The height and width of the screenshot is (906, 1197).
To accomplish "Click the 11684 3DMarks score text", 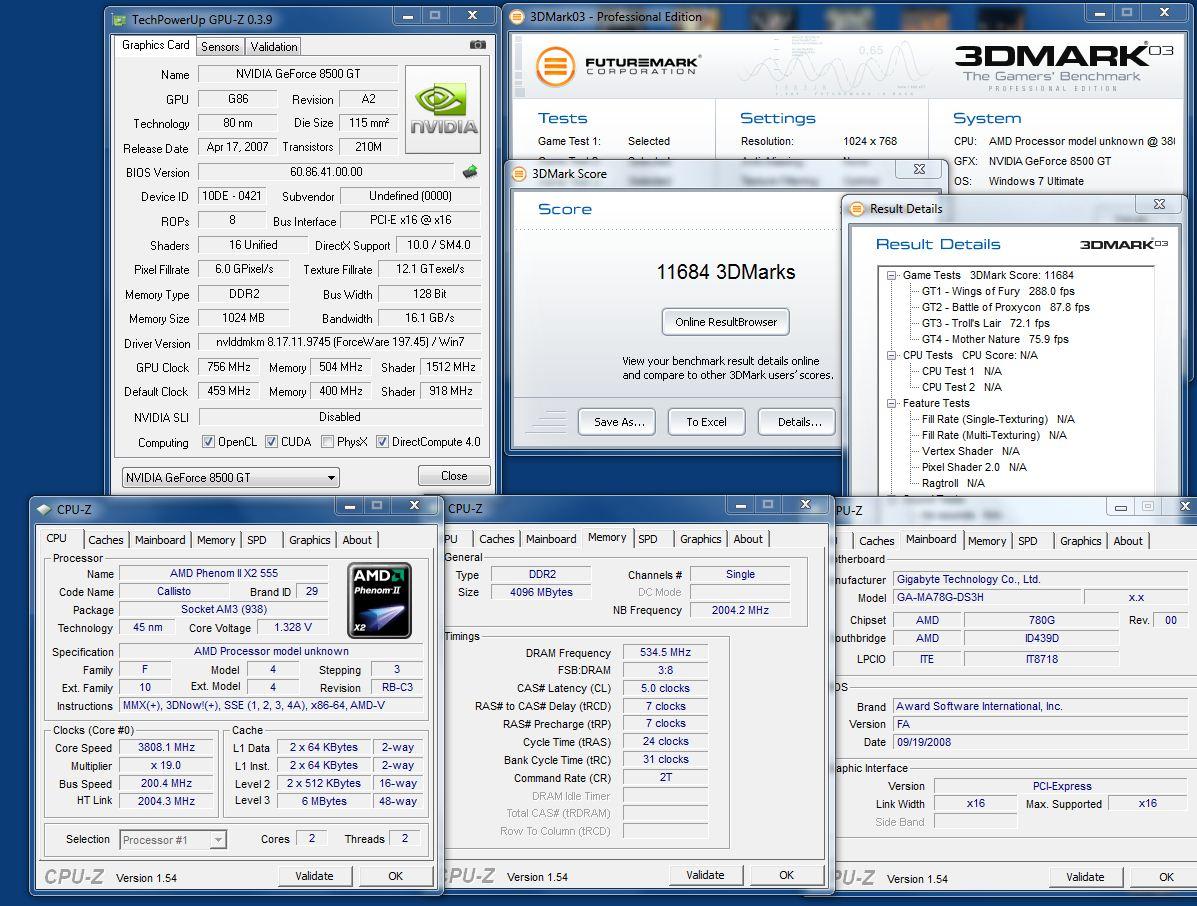I will click(725, 272).
